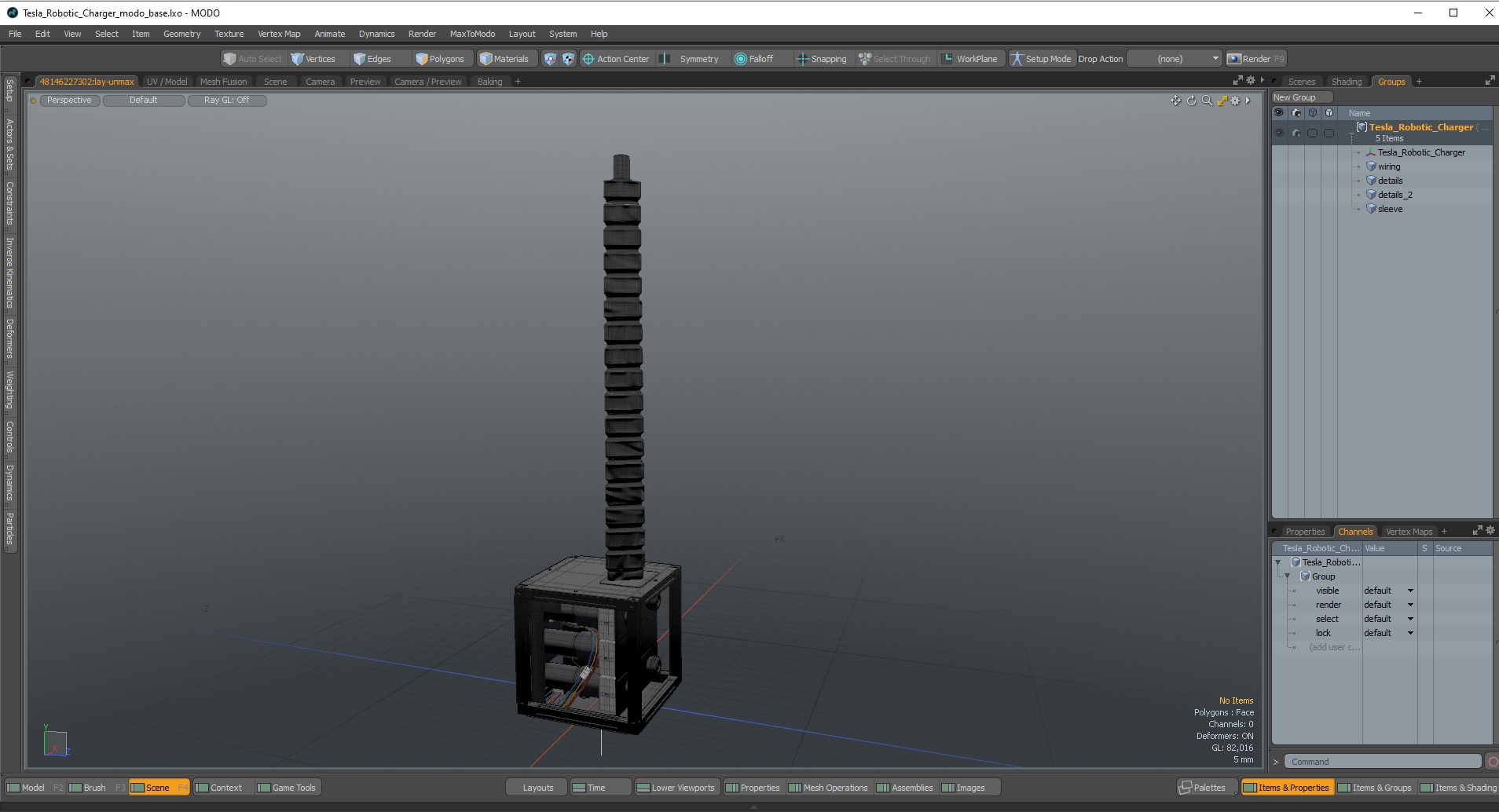Add a new viewport tab with plus
Viewport: 1499px width, 812px height.
[x=518, y=82]
